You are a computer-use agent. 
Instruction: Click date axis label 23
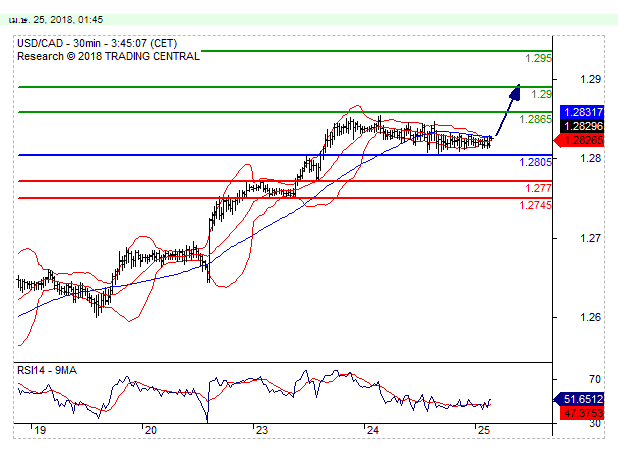[262, 430]
